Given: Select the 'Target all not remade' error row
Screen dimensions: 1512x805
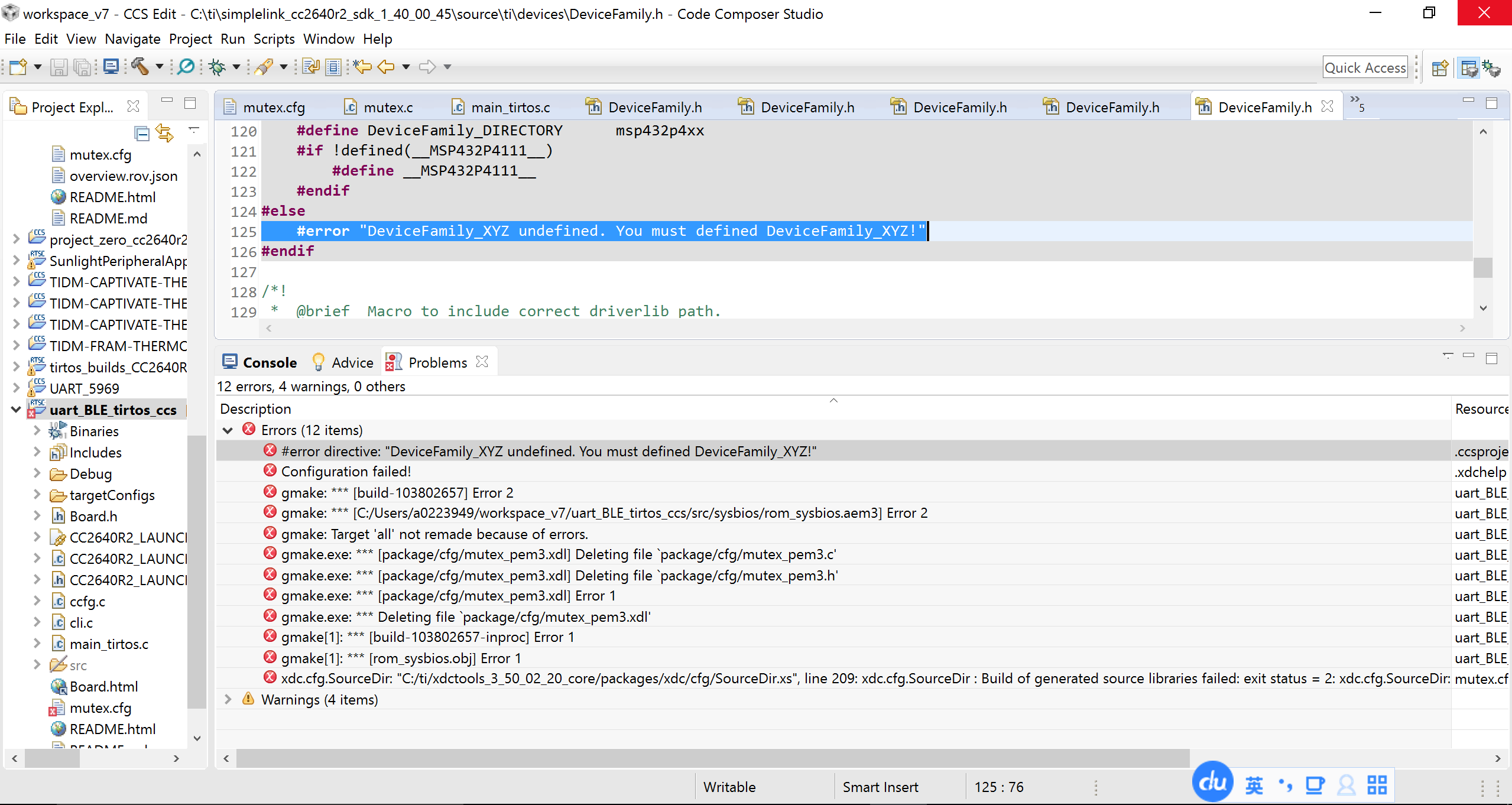Looking at the screenshot, I should (x=833, y=534).
